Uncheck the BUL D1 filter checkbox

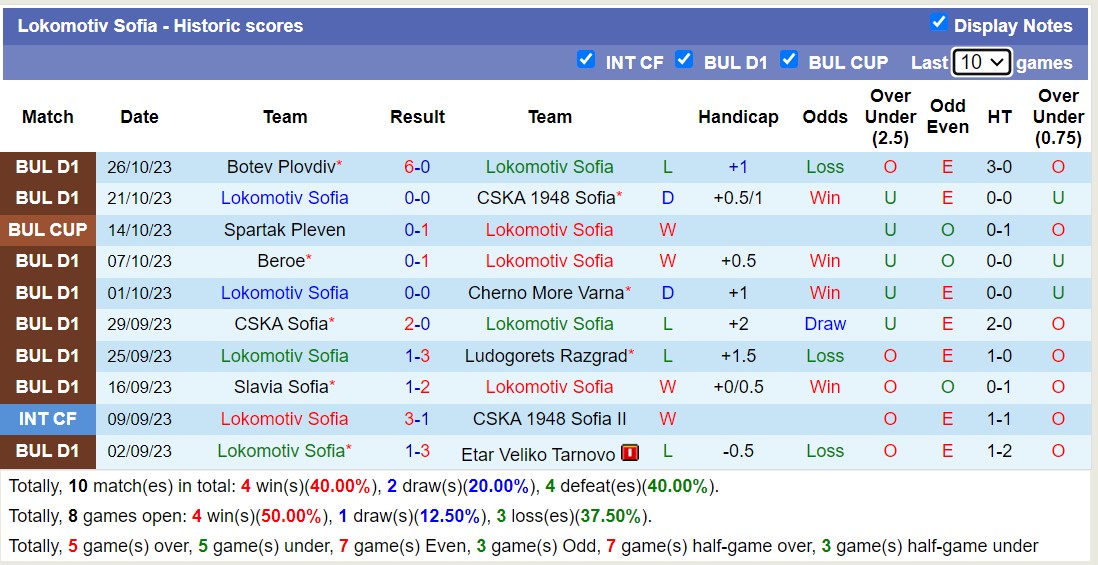[x=684, y=59]
